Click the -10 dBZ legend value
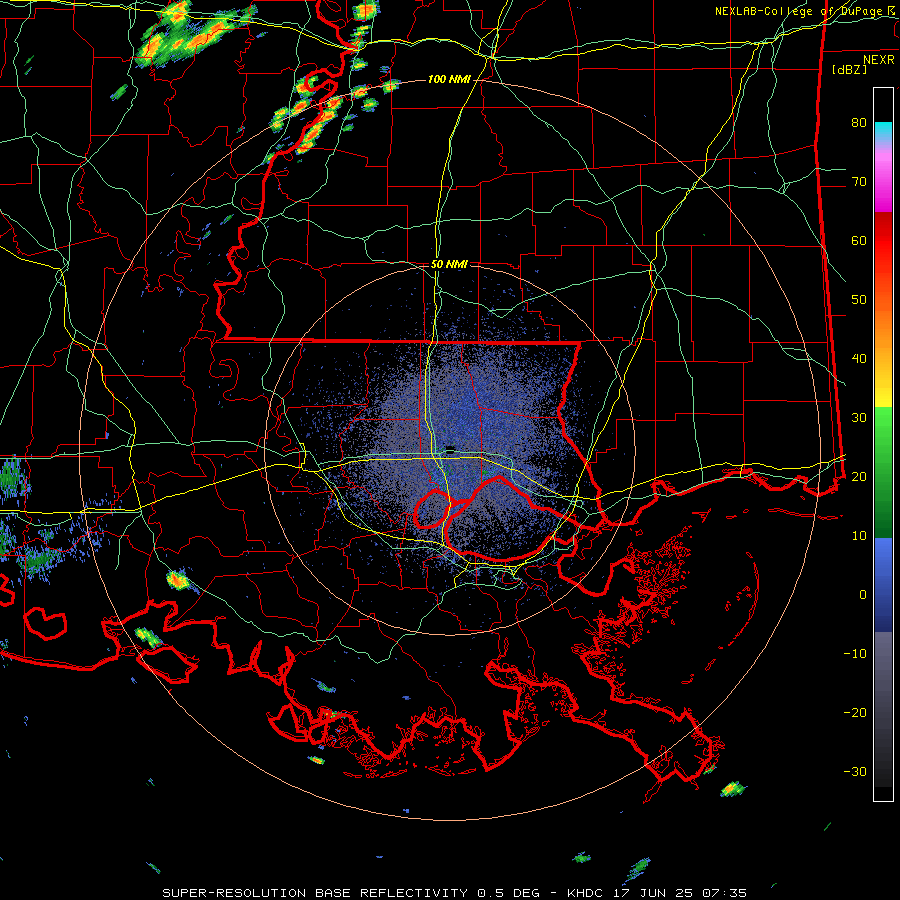 [x=855, y=653]
